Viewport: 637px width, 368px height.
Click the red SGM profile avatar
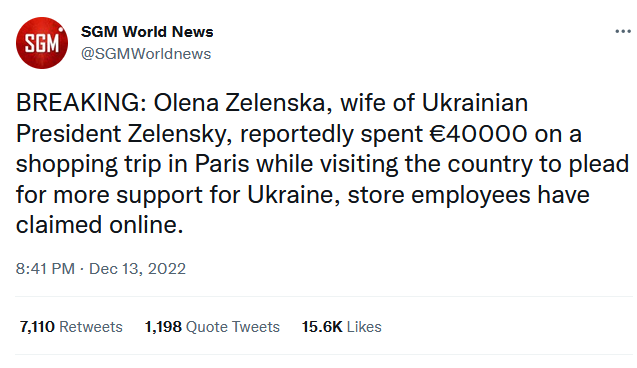(x=42, y=43)
